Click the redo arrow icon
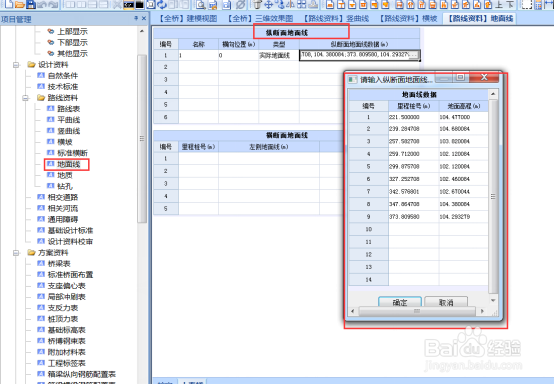This screenshot has width=554, height=385. 53,4
